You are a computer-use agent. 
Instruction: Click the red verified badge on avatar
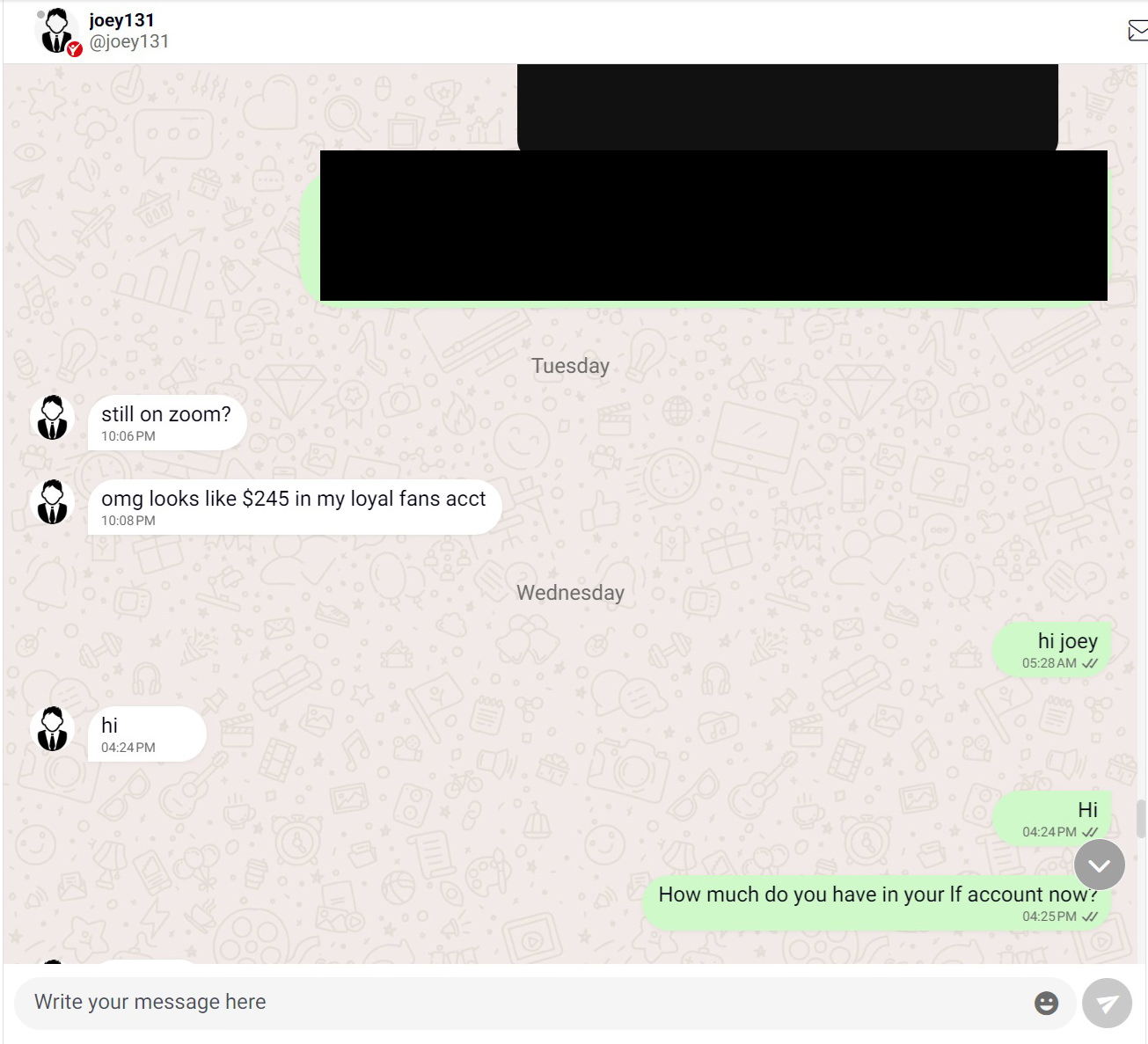[x=75, y=49]
